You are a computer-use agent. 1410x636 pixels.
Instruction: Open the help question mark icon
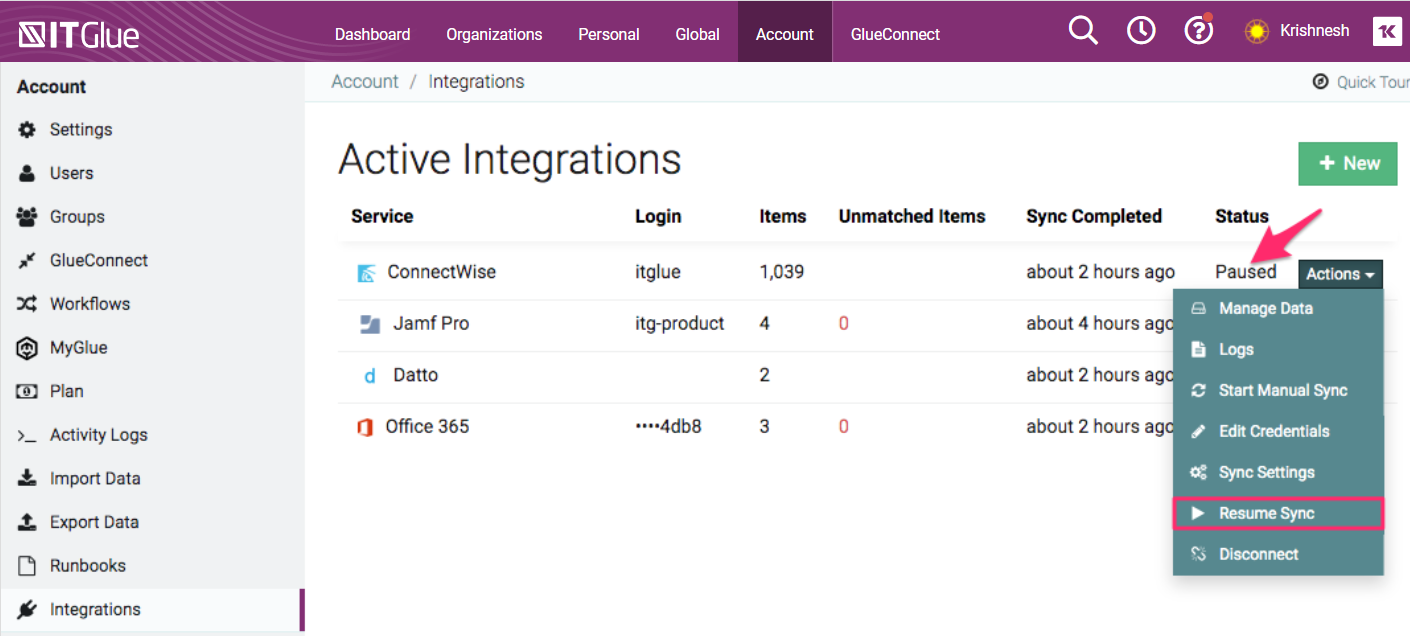click(x=1198, y=31)
